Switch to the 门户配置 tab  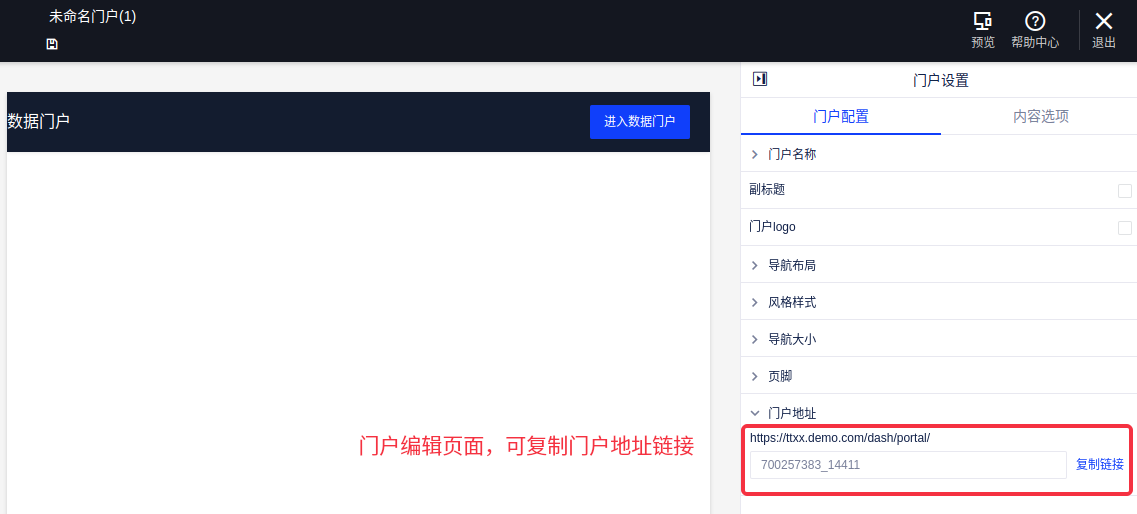coord(841,116)
